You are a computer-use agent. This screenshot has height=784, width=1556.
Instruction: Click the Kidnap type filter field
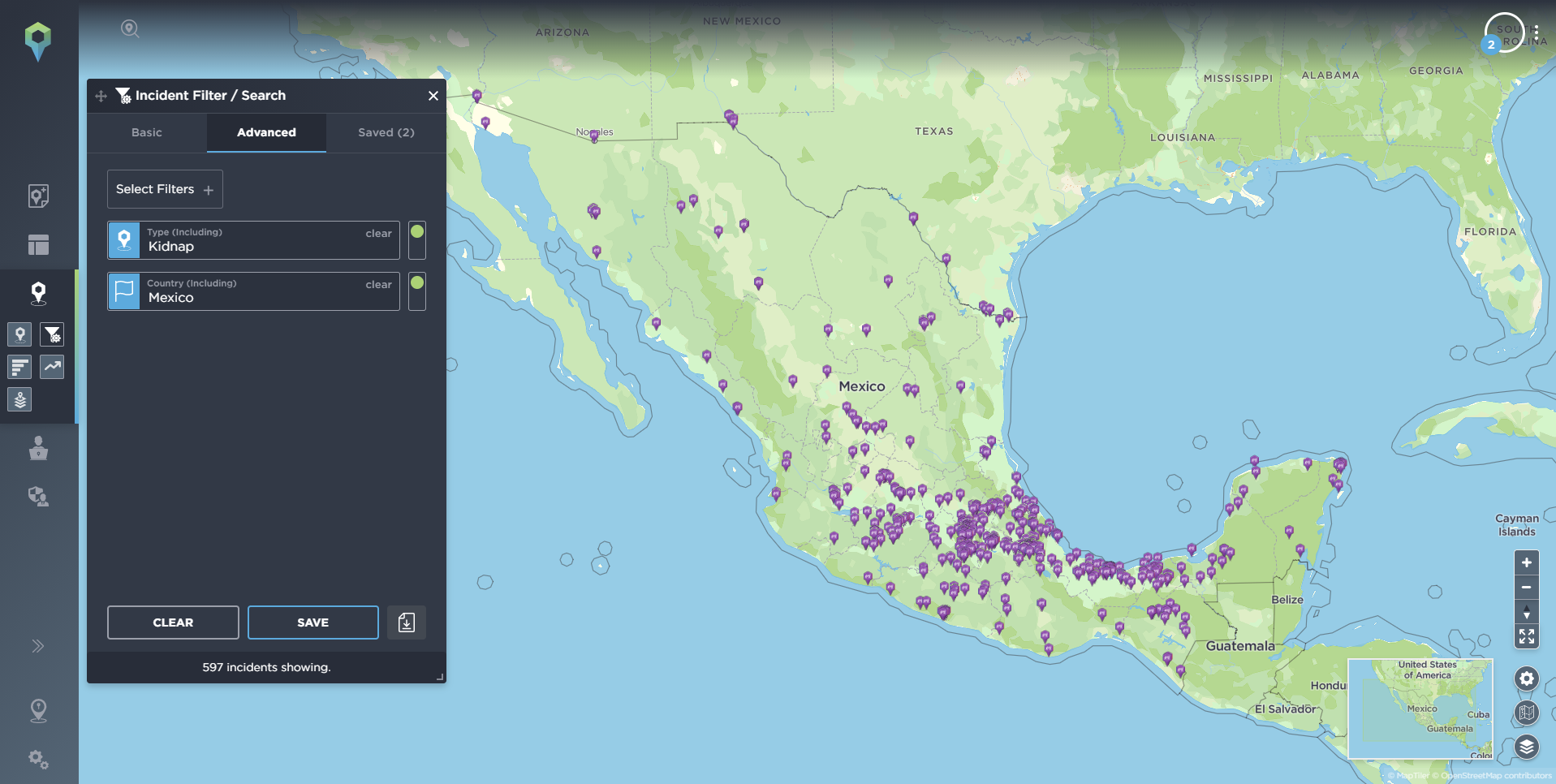coord(253,240)
